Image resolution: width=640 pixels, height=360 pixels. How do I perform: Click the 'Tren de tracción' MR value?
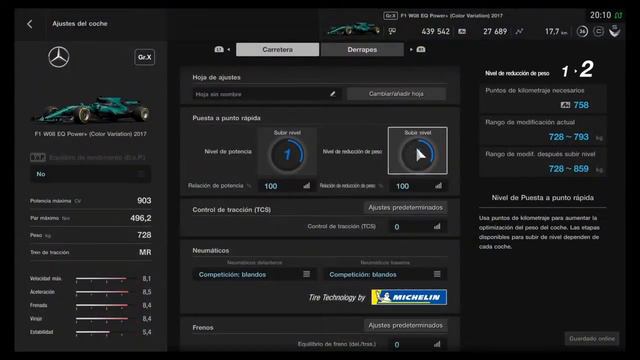click(145, 252)
